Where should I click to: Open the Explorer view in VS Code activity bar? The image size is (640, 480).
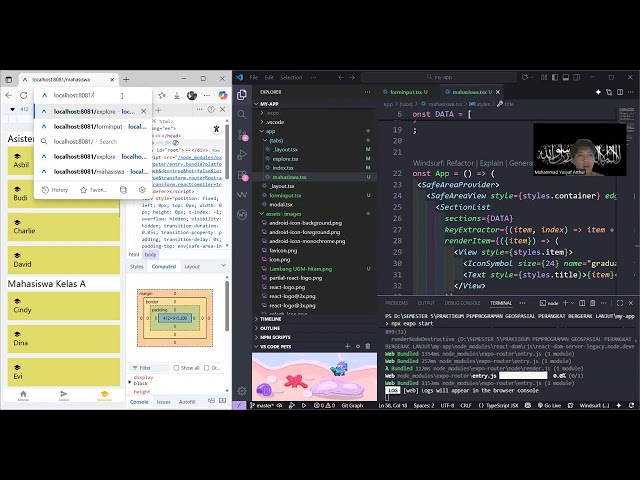[x=242, y=95]
